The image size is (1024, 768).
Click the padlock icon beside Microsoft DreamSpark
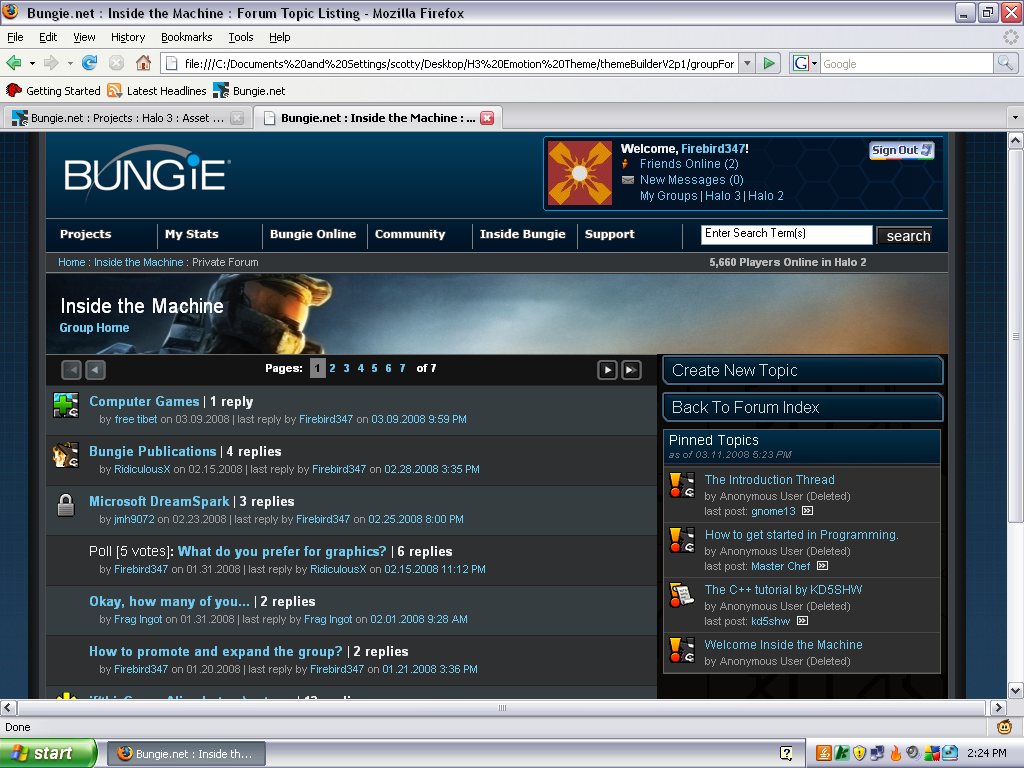click(x=66, y=506)
